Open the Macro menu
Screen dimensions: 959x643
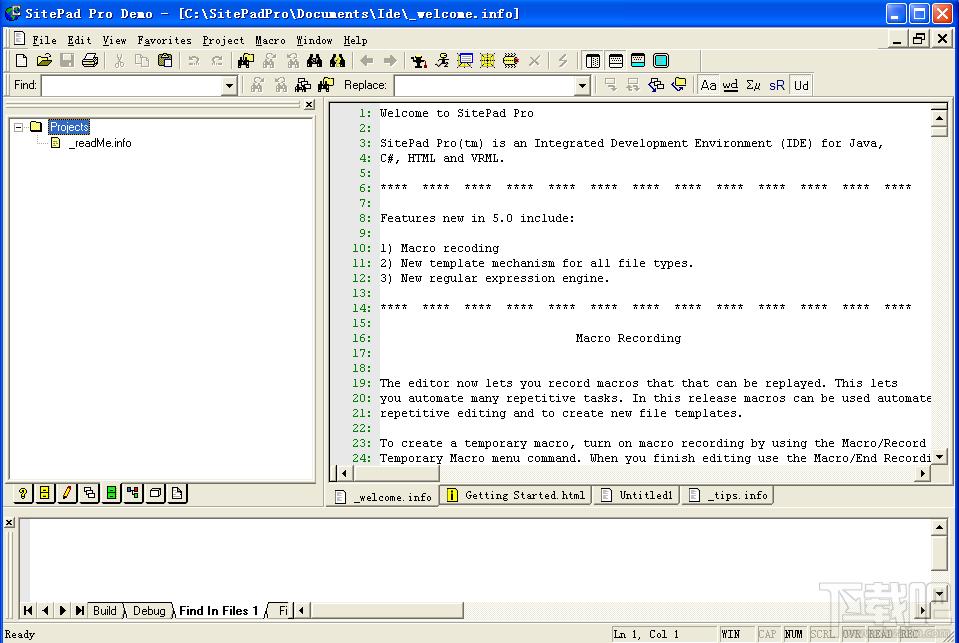tap(270, 40)
